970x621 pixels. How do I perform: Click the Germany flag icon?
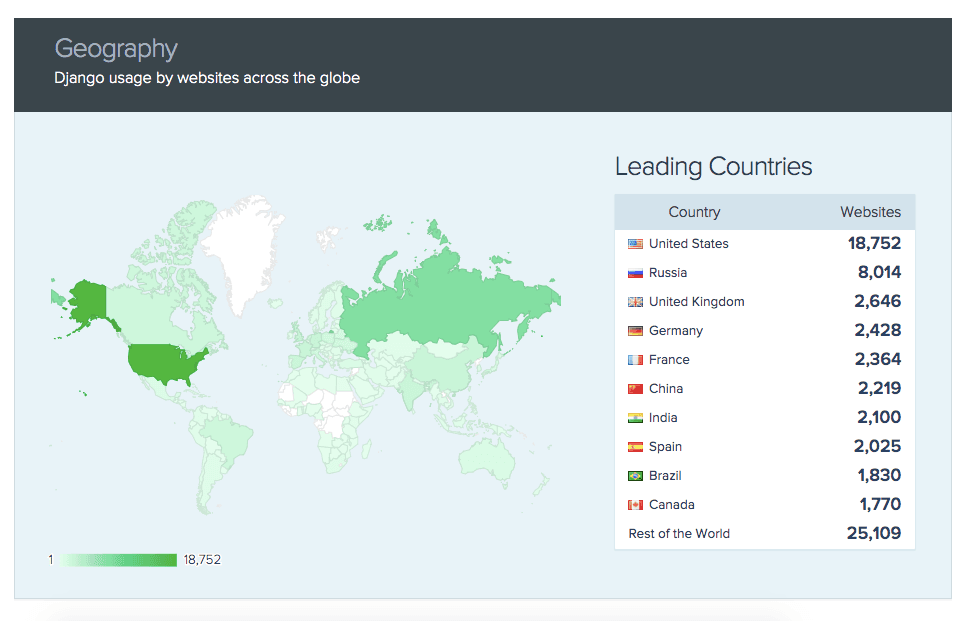click(x=635, y=331)
